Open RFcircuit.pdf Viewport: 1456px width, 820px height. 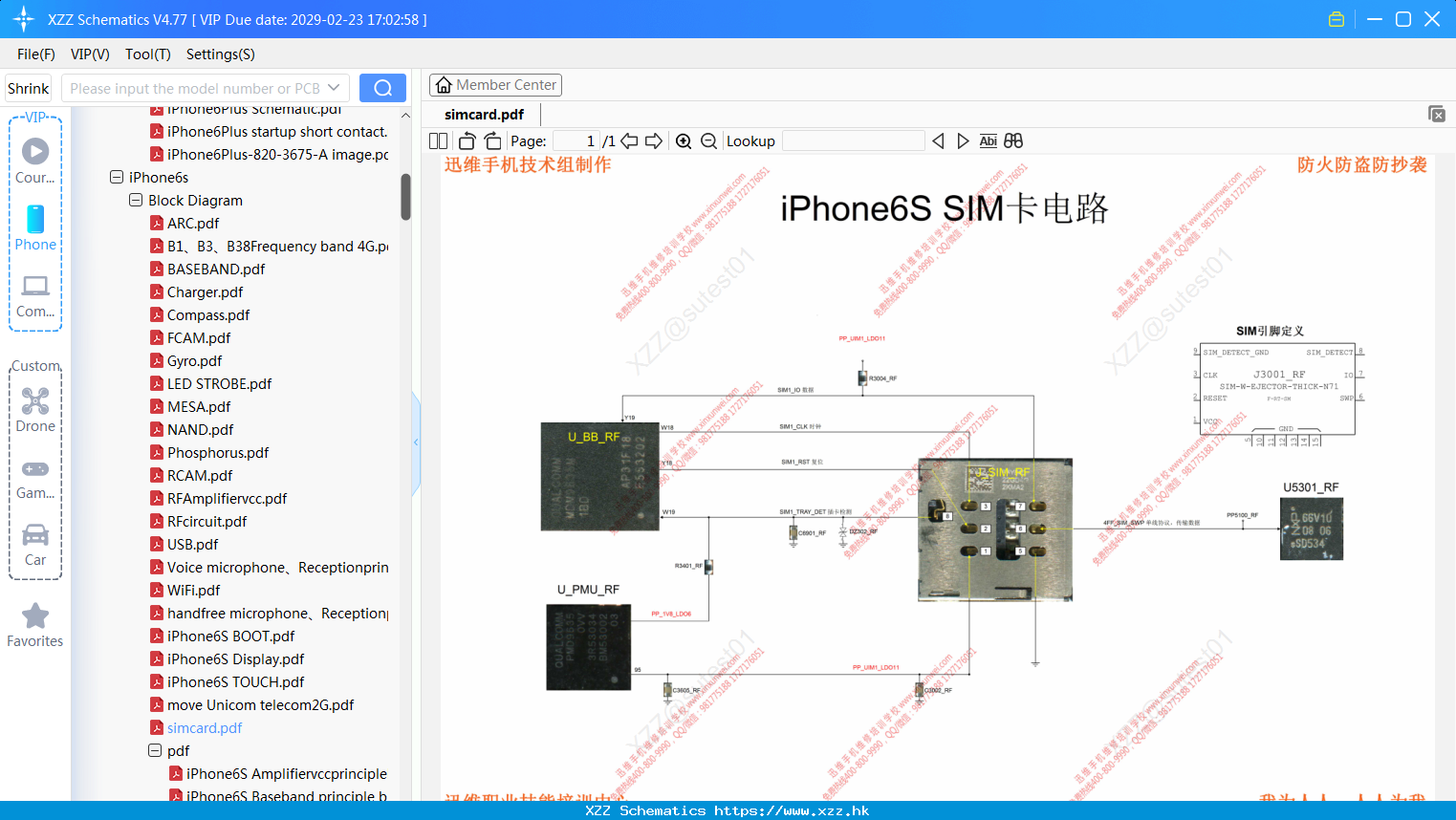(207, 521)
